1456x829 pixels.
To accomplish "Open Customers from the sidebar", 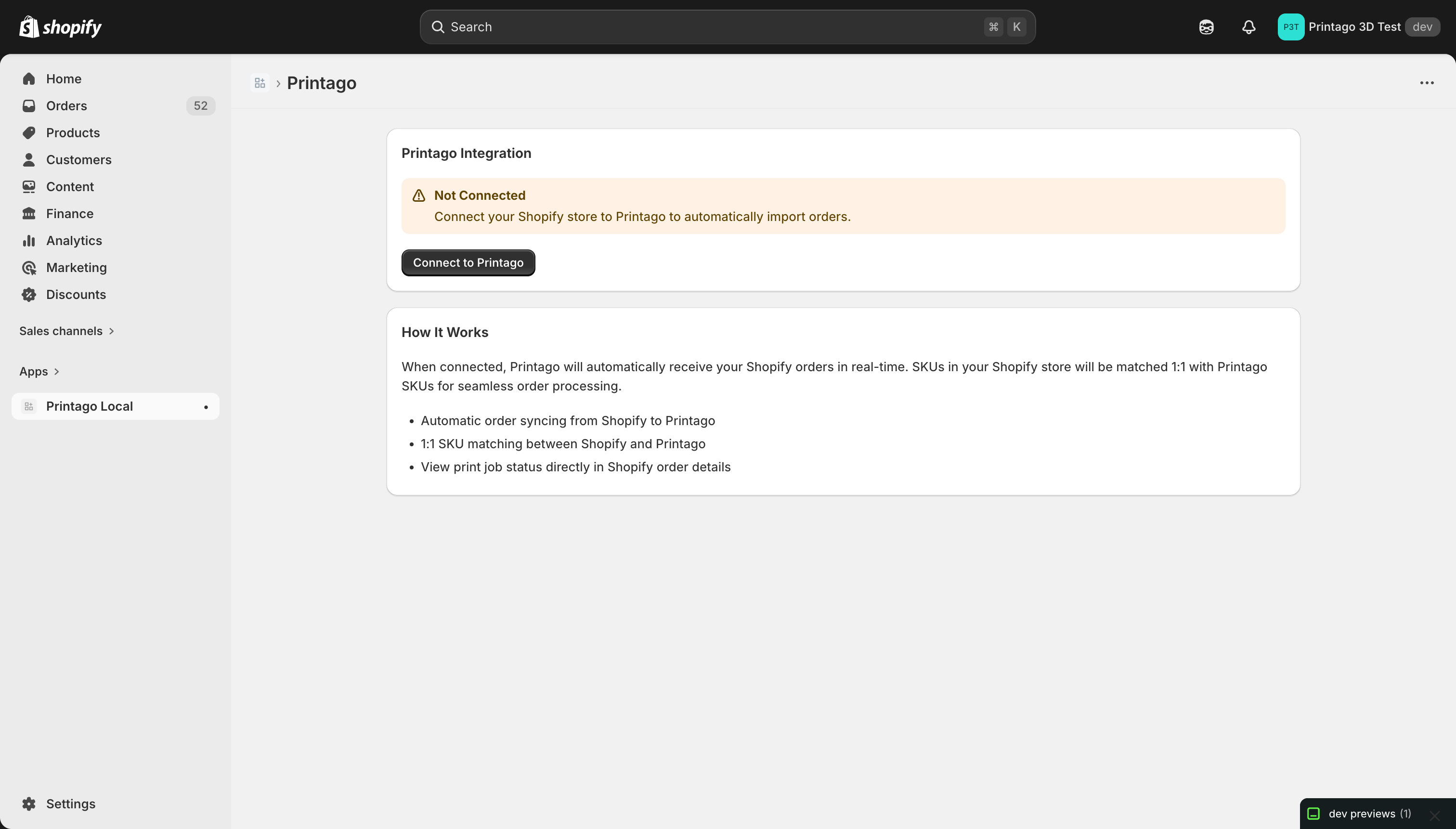I will [79, 159].
